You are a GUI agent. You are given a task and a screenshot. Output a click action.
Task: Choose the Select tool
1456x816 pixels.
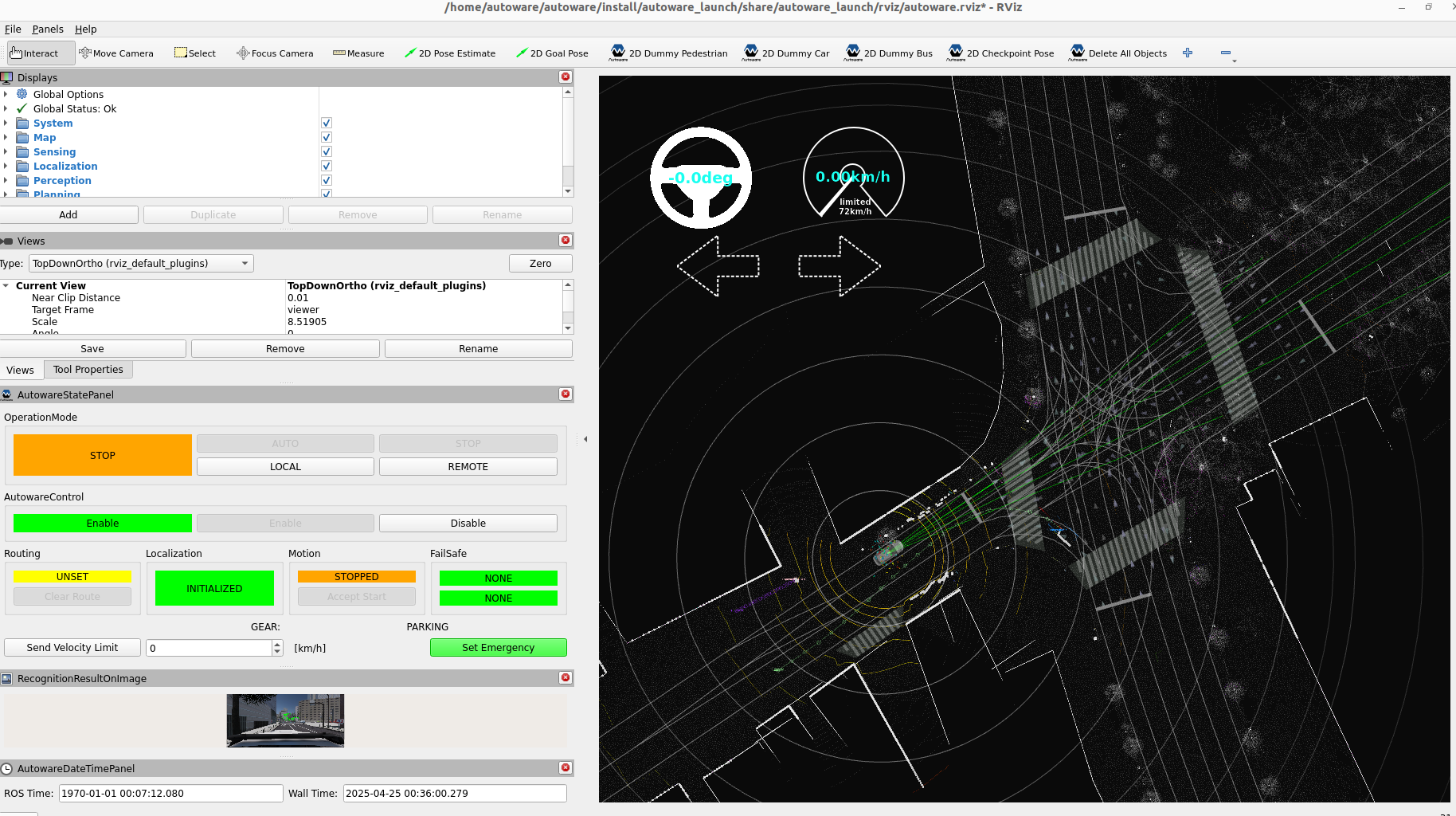click(195, 53)
